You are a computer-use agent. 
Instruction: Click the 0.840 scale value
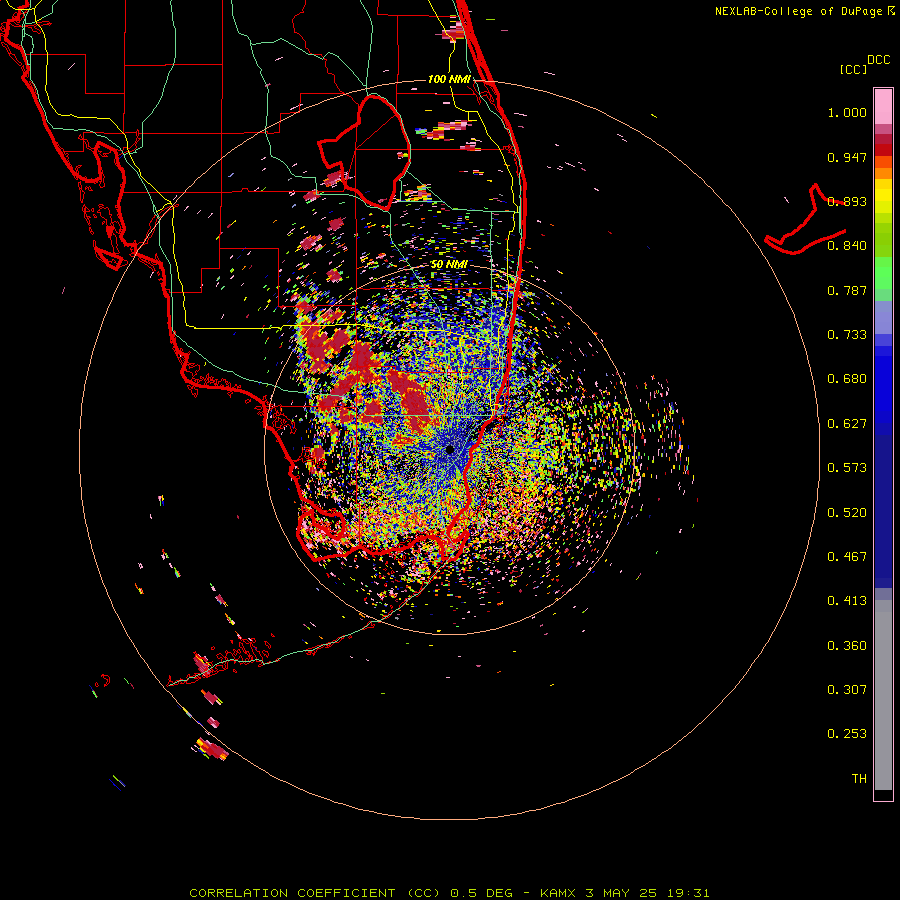coord(847,246)
